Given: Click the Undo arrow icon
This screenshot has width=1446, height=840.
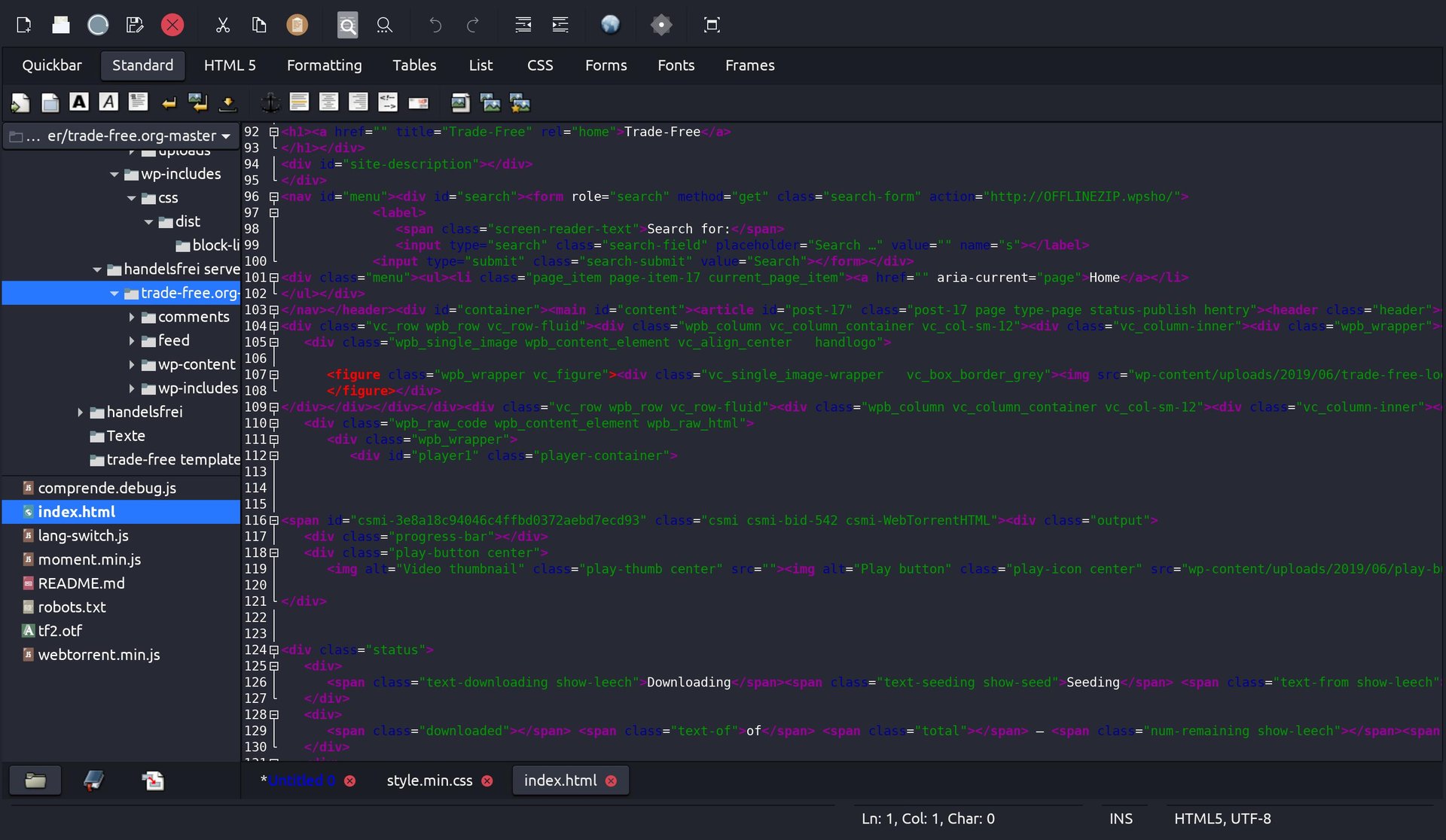Looking at the screenshot, I should click(435, 25).
